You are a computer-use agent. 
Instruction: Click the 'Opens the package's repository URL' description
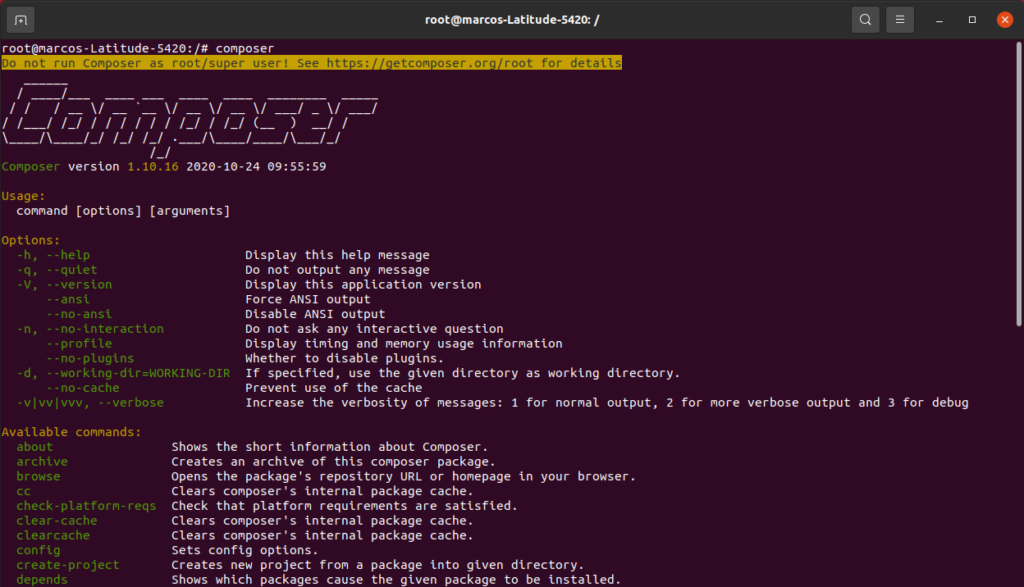(x=404, y=477)
